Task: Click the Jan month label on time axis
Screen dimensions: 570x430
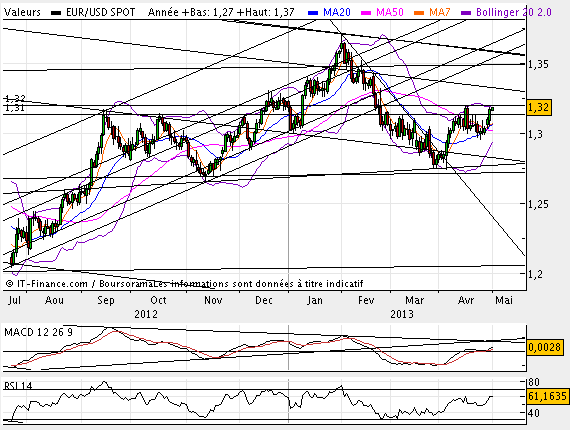Action: (314, 300)
